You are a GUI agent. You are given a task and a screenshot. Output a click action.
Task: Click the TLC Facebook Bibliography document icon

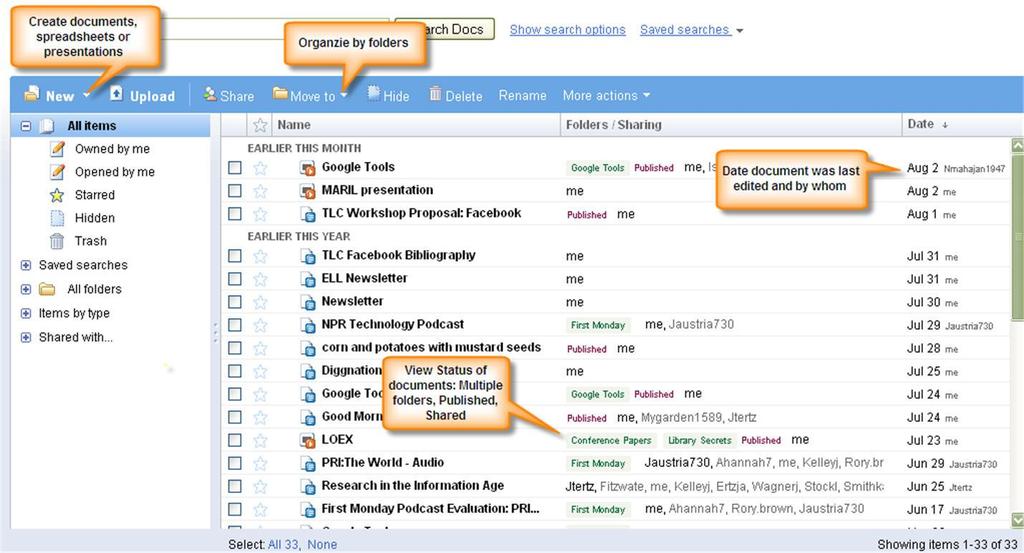tap(308, 257)
